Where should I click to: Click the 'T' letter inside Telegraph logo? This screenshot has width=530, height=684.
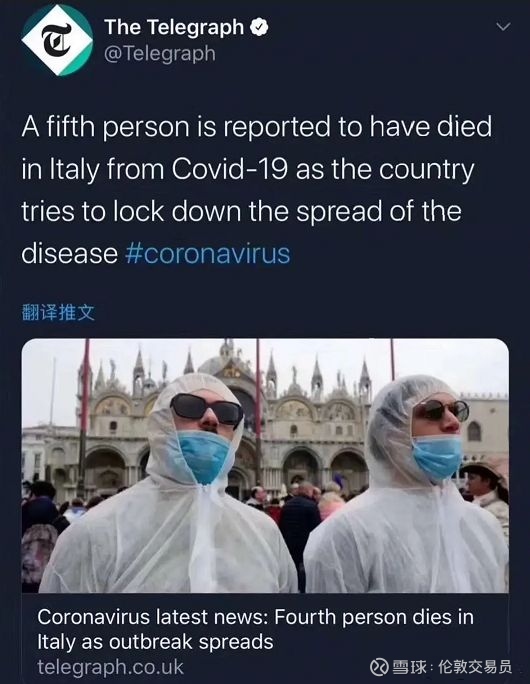point(57,40)
